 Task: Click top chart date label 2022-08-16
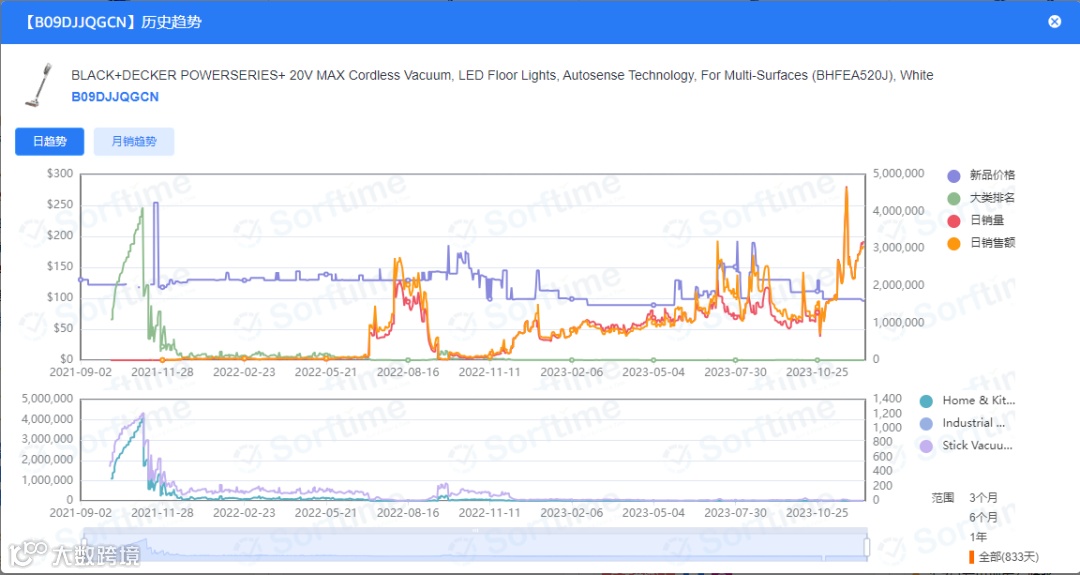[x=409, y=372]
